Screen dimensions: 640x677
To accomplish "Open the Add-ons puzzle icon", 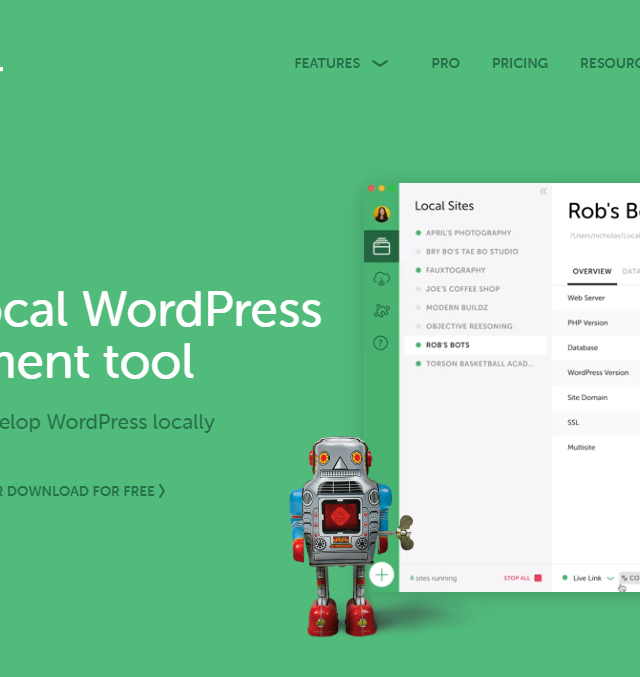I will click(381, 310).
